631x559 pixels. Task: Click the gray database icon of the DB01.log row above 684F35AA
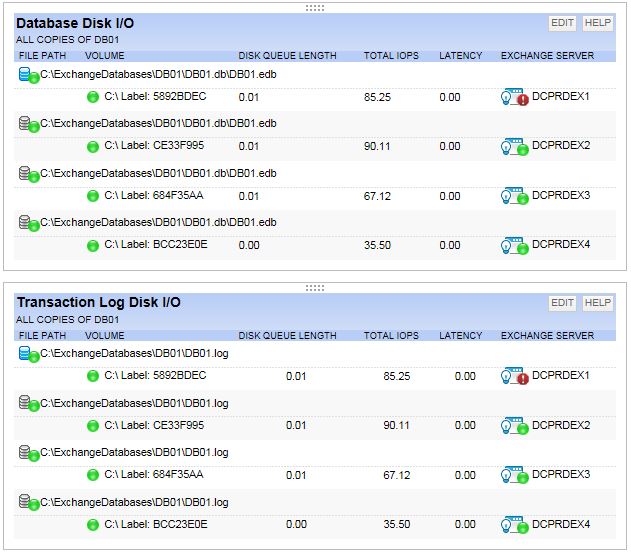click(29, 453)
